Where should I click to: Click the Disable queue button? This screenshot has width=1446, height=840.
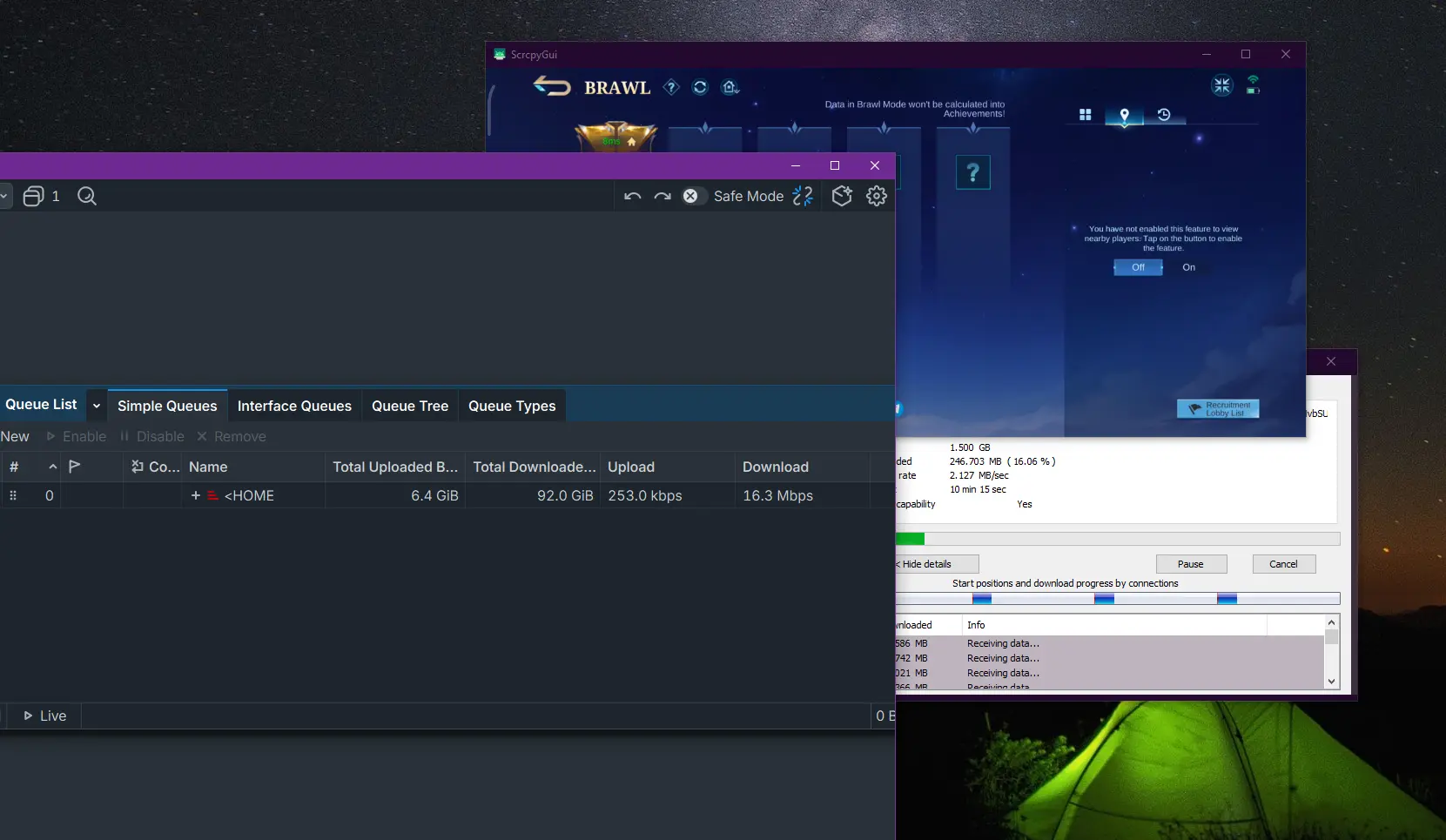click(x=152, y=436)
